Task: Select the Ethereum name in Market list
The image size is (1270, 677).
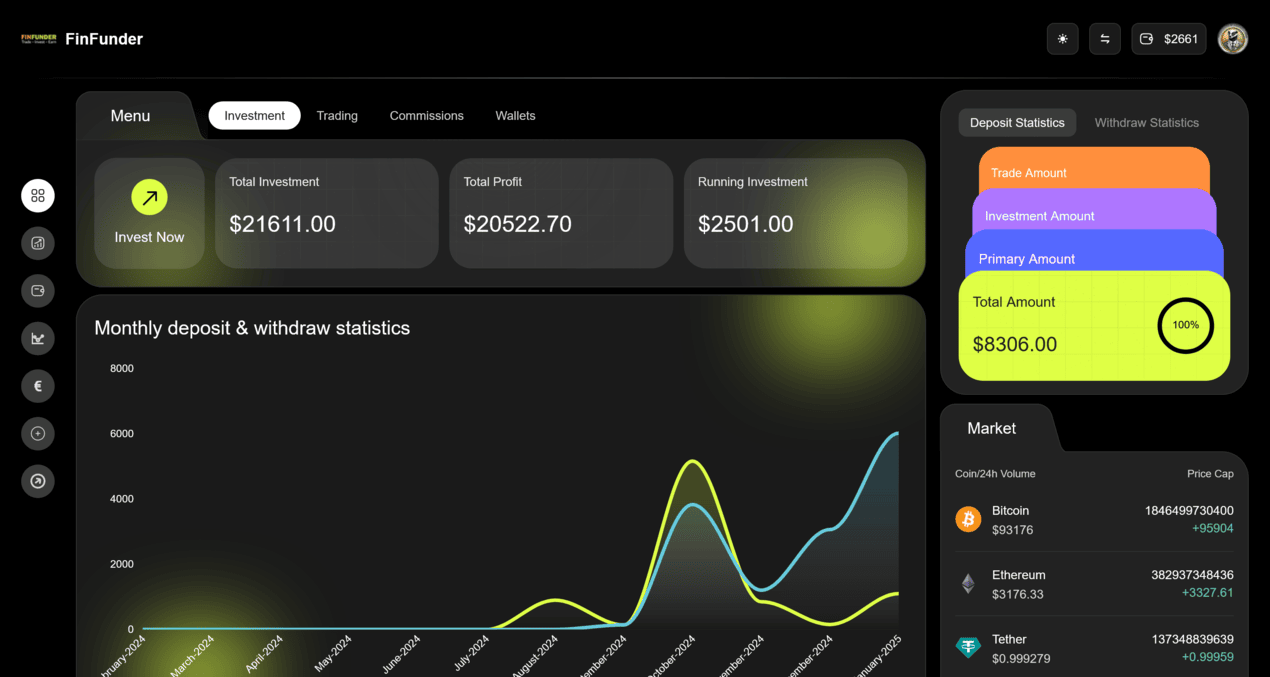Action: 1018,575
